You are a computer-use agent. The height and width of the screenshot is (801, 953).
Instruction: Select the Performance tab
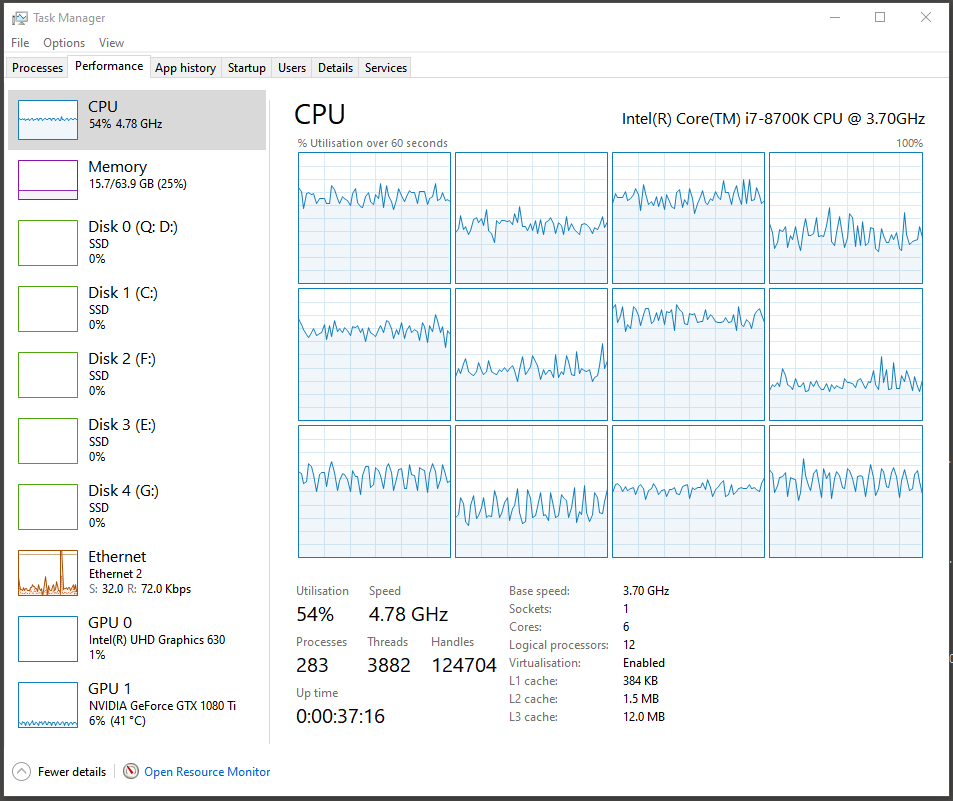(x=109, y=66)
